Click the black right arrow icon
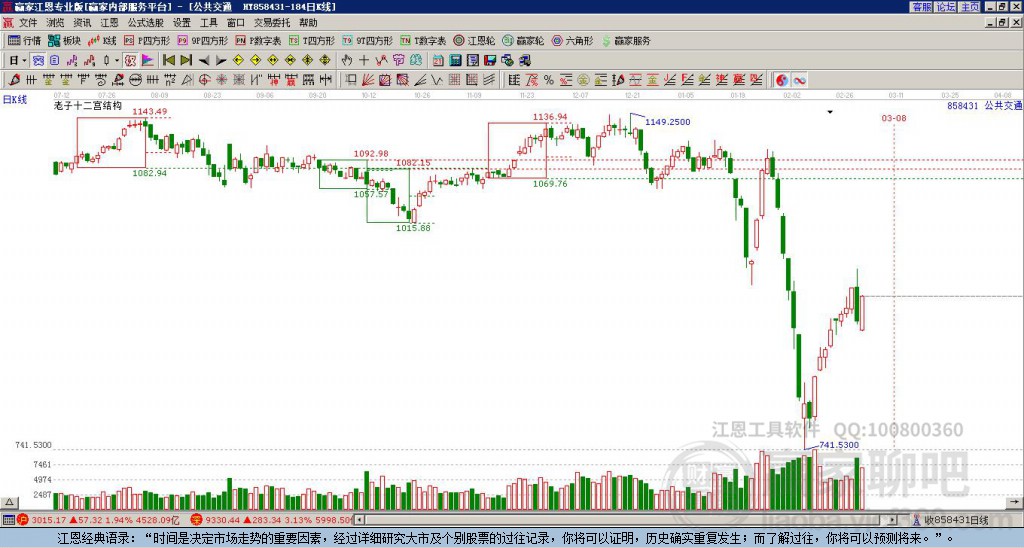 pyautogui.click(x=221, y=60)
